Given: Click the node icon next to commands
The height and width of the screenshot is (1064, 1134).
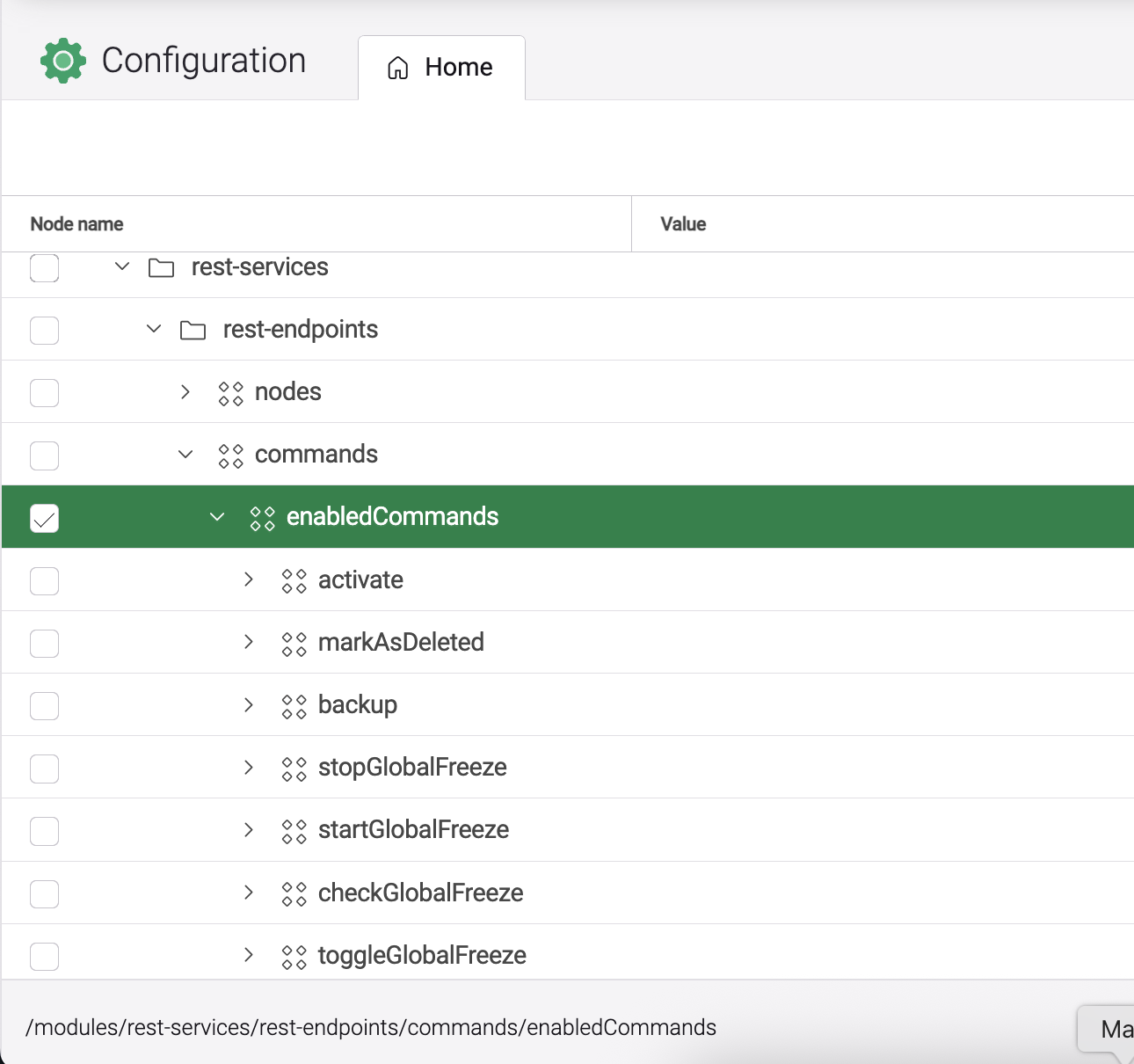Looking at the screenshot, I should tap(230, 455).
